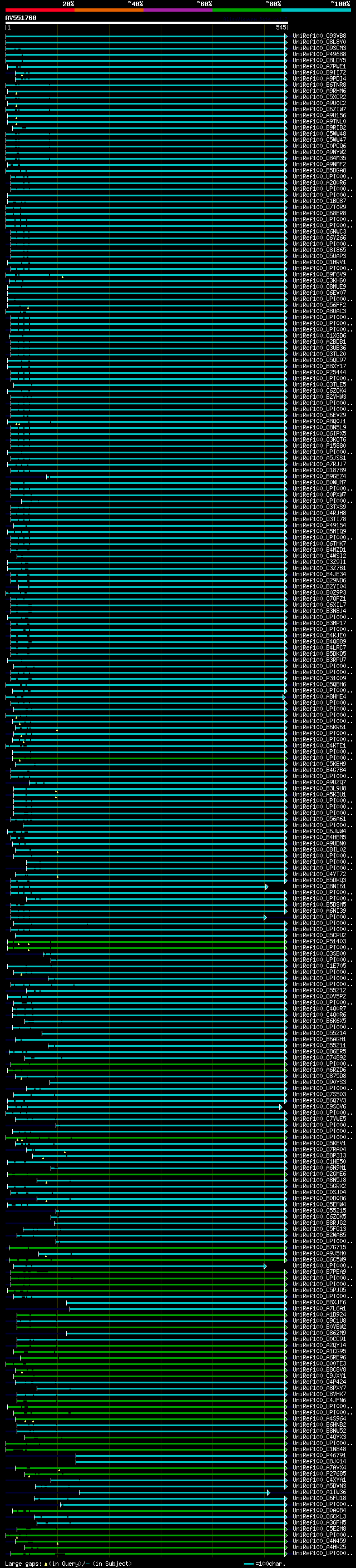The width and height of the screenshot is (356, 1568).
Task: Click hit label UniRef100_Q1HRV1
Action: [x=319, y=263]
